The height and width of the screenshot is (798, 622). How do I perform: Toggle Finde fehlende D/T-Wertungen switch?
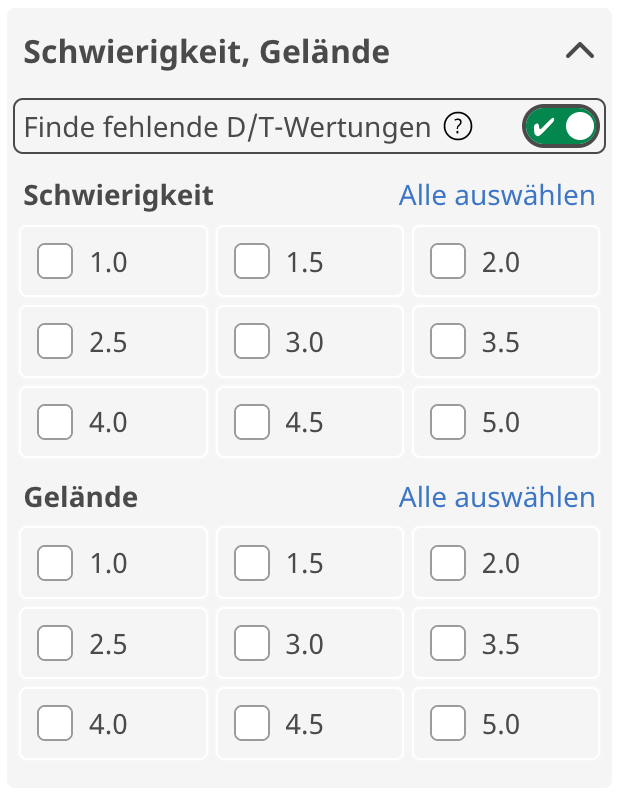560,126
